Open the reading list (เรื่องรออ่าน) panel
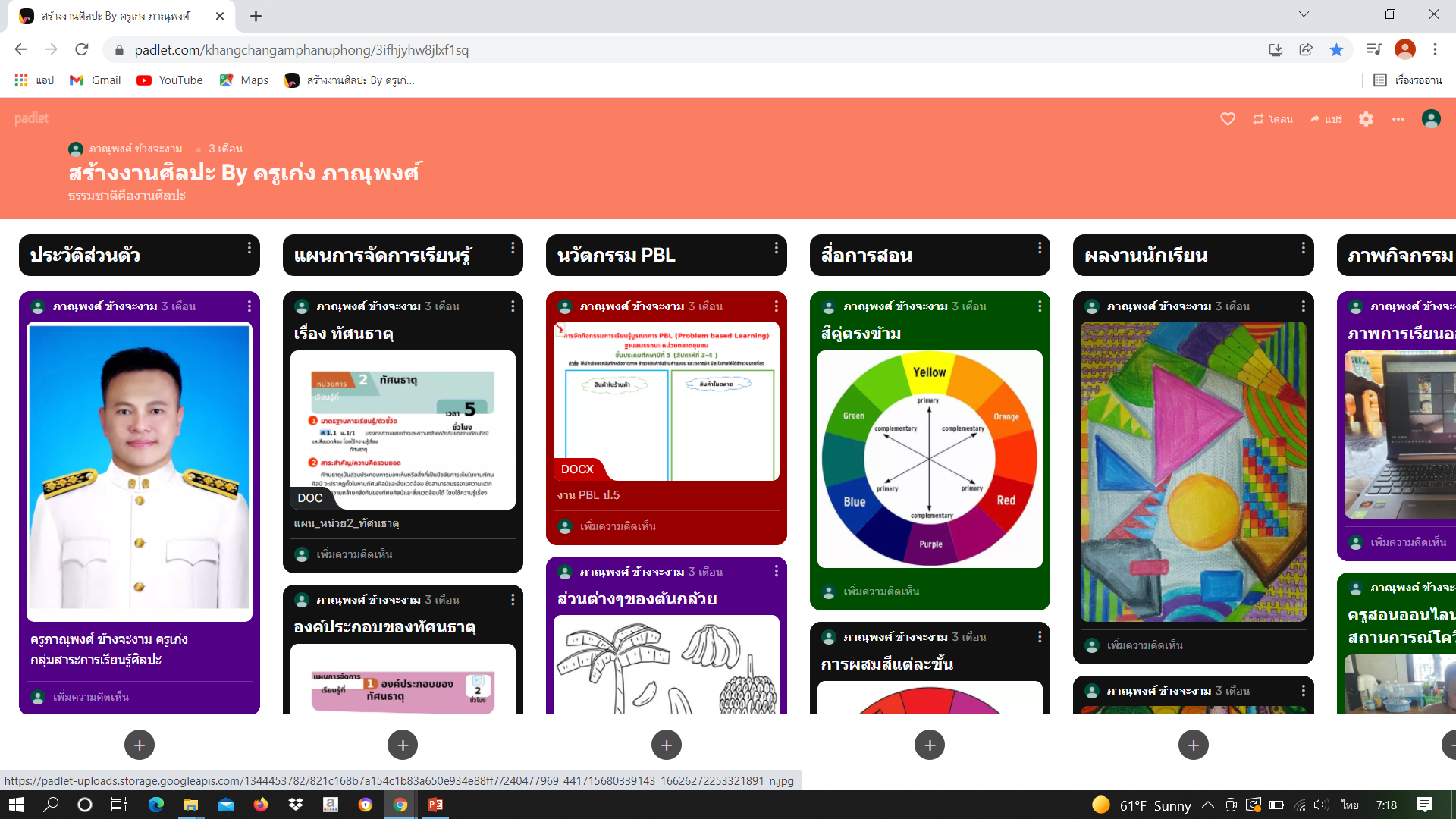The width and height of the screenshot is (1456, 819). click(1408, 80)
